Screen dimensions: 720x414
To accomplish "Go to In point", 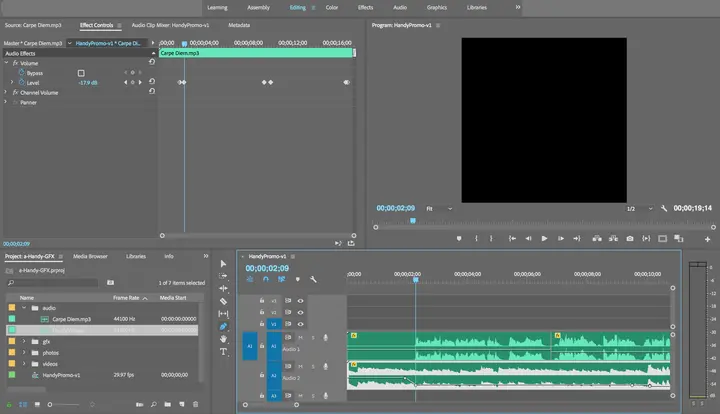I will (x=512, y=239).
